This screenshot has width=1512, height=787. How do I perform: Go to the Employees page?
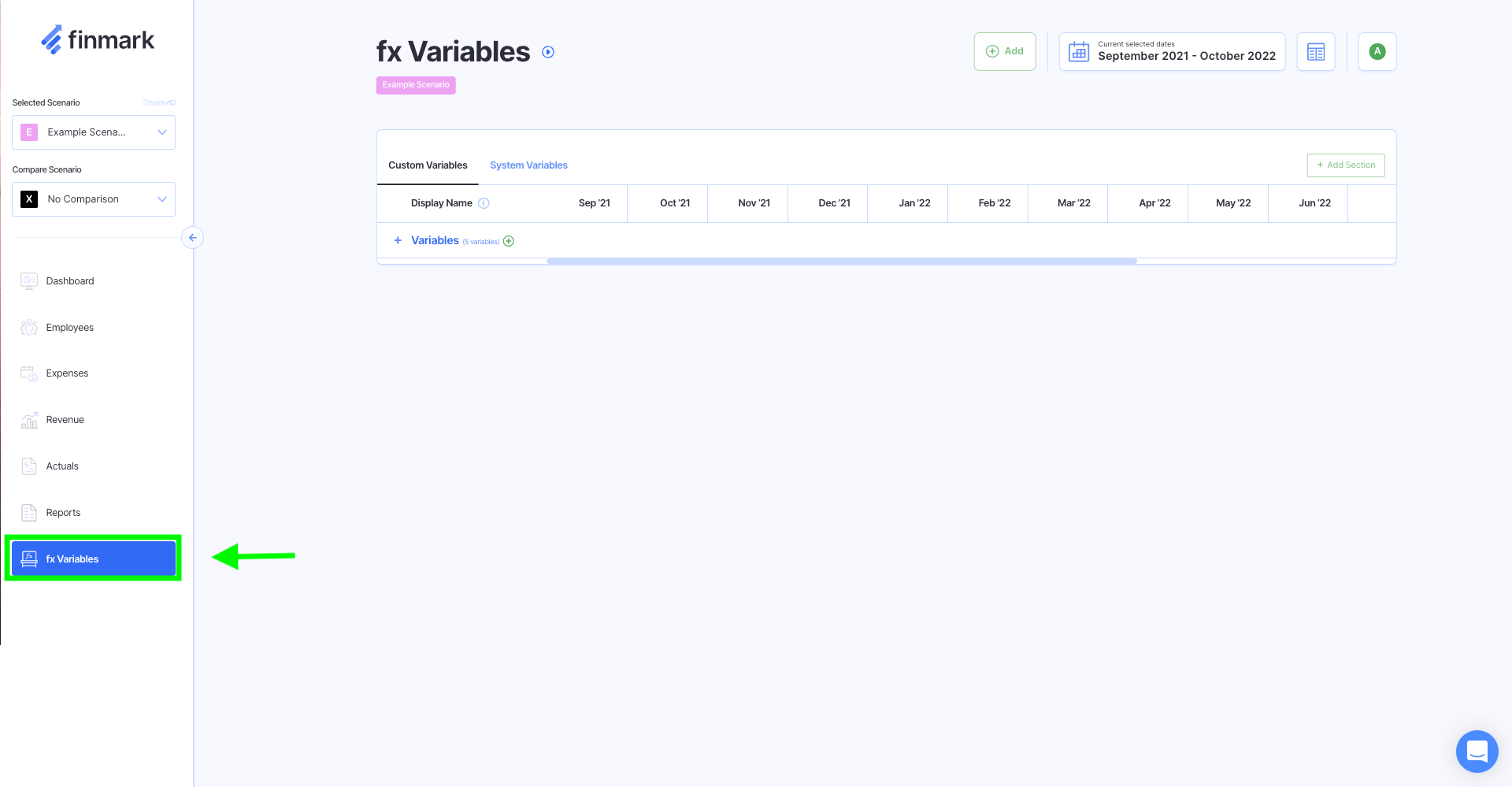[x=69, y=328]
